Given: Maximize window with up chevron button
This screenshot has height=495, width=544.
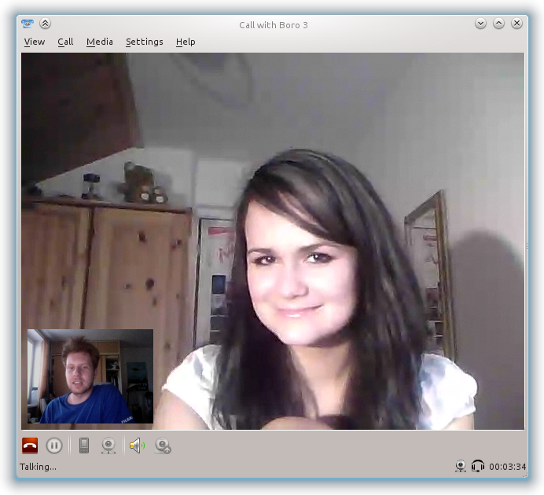Looking at the screenshot, I should (x=499, y=24).
